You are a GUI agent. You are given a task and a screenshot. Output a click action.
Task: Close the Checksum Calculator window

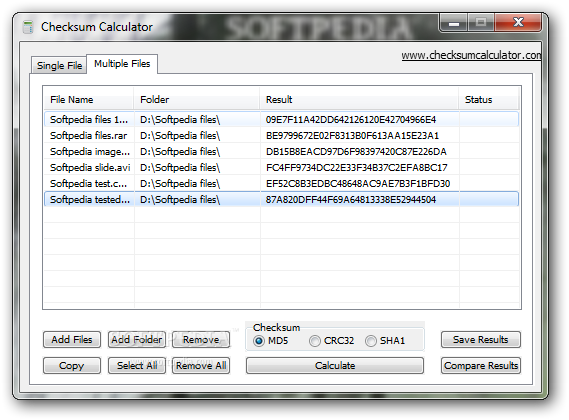point(518,23)
